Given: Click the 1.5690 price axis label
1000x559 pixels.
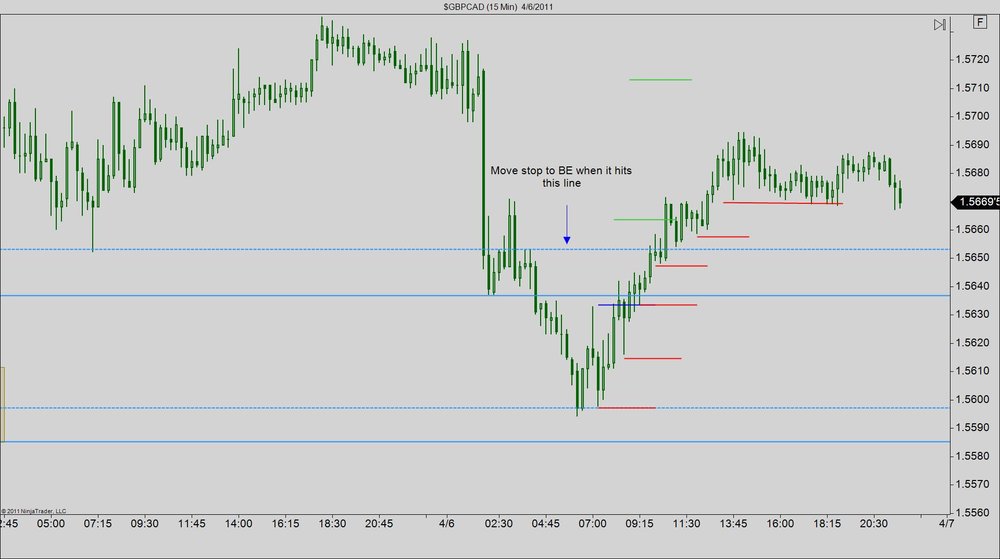Looking at the screenshot, I should (972, 145).
